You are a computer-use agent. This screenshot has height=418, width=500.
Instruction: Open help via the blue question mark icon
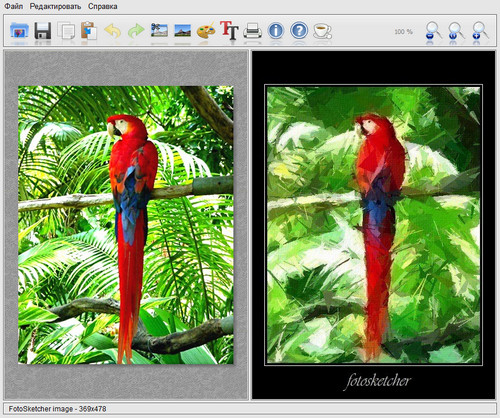coord(299,31)
